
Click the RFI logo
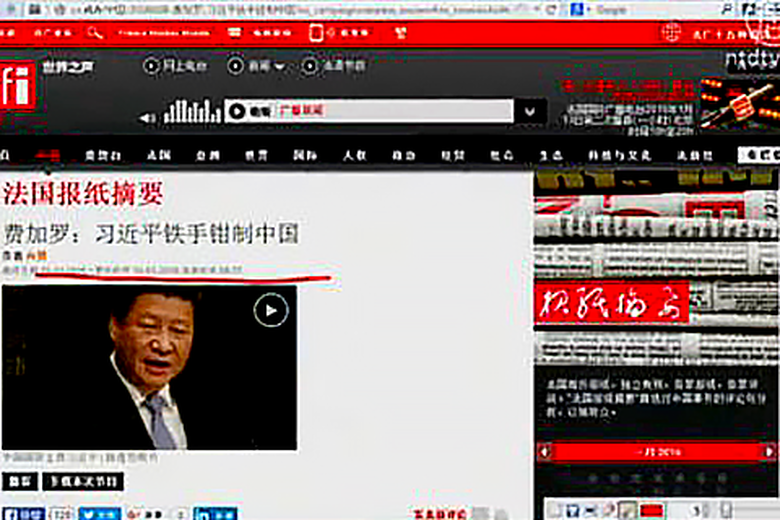(17, 88)
